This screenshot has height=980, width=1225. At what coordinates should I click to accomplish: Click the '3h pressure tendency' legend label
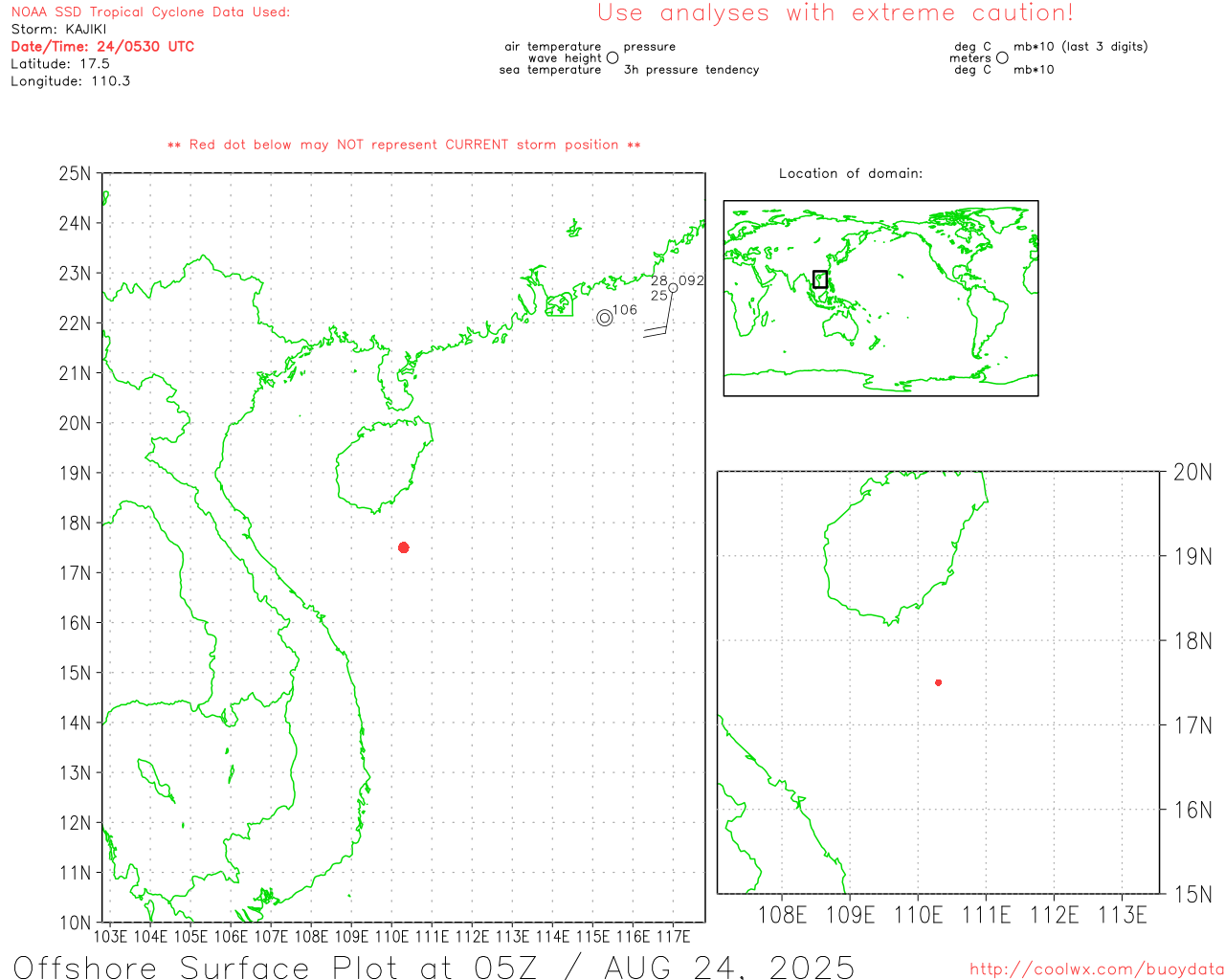[x=692, y=70]
